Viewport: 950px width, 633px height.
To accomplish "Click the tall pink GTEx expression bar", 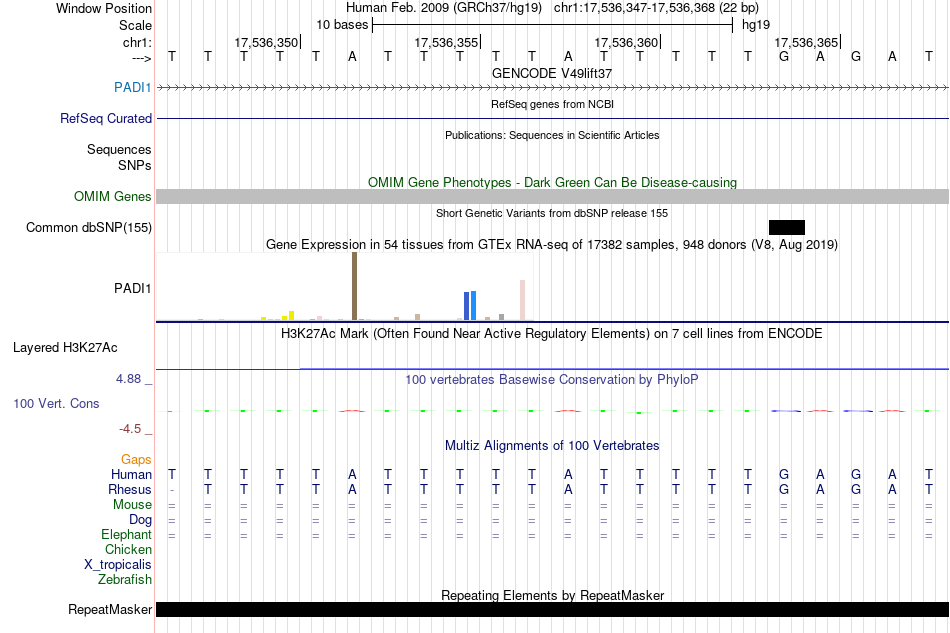I will pyautogui.click(x=522, y=300).
